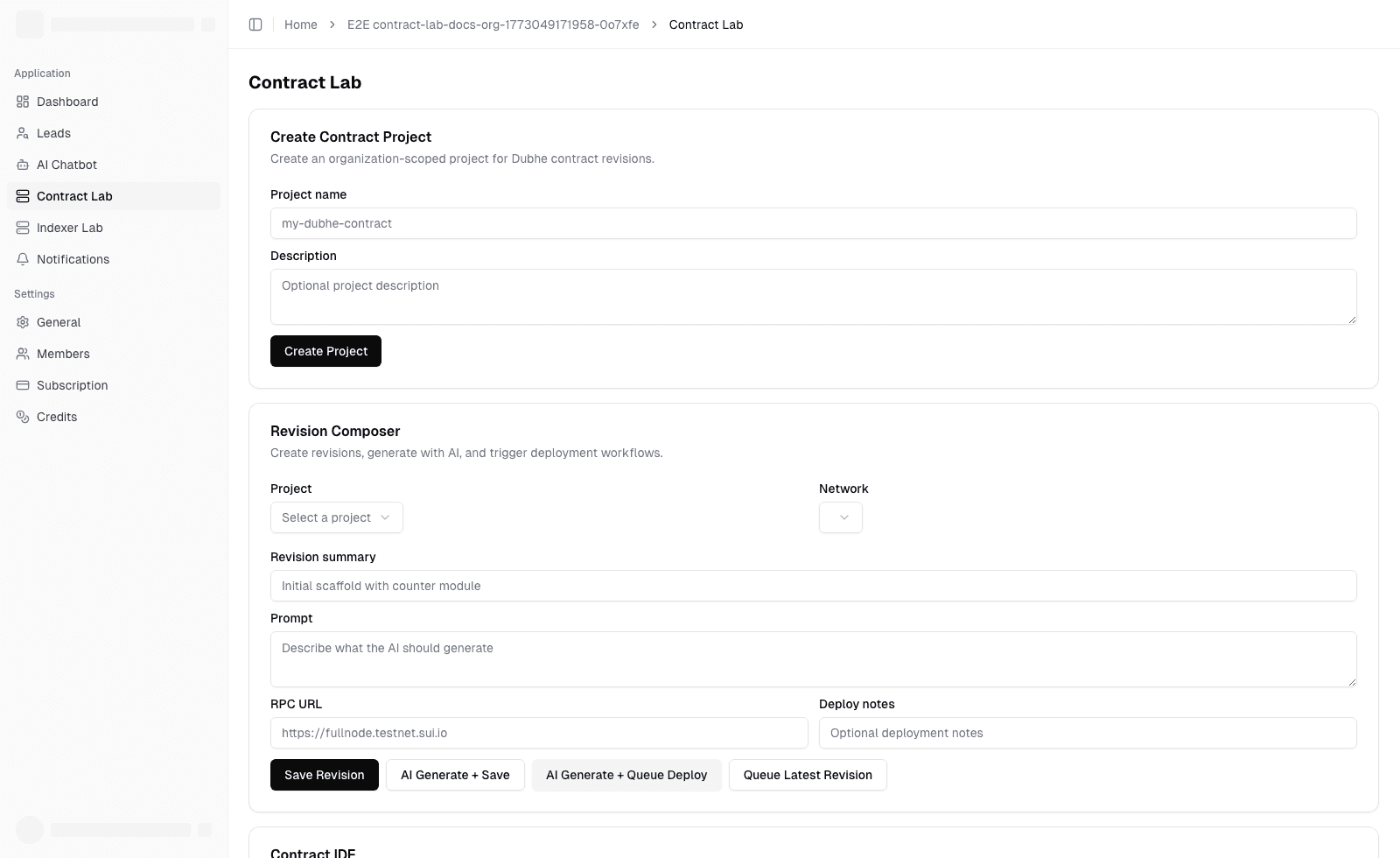Expand the Network dropdown
1400x858 pixels.
point(840,517)
